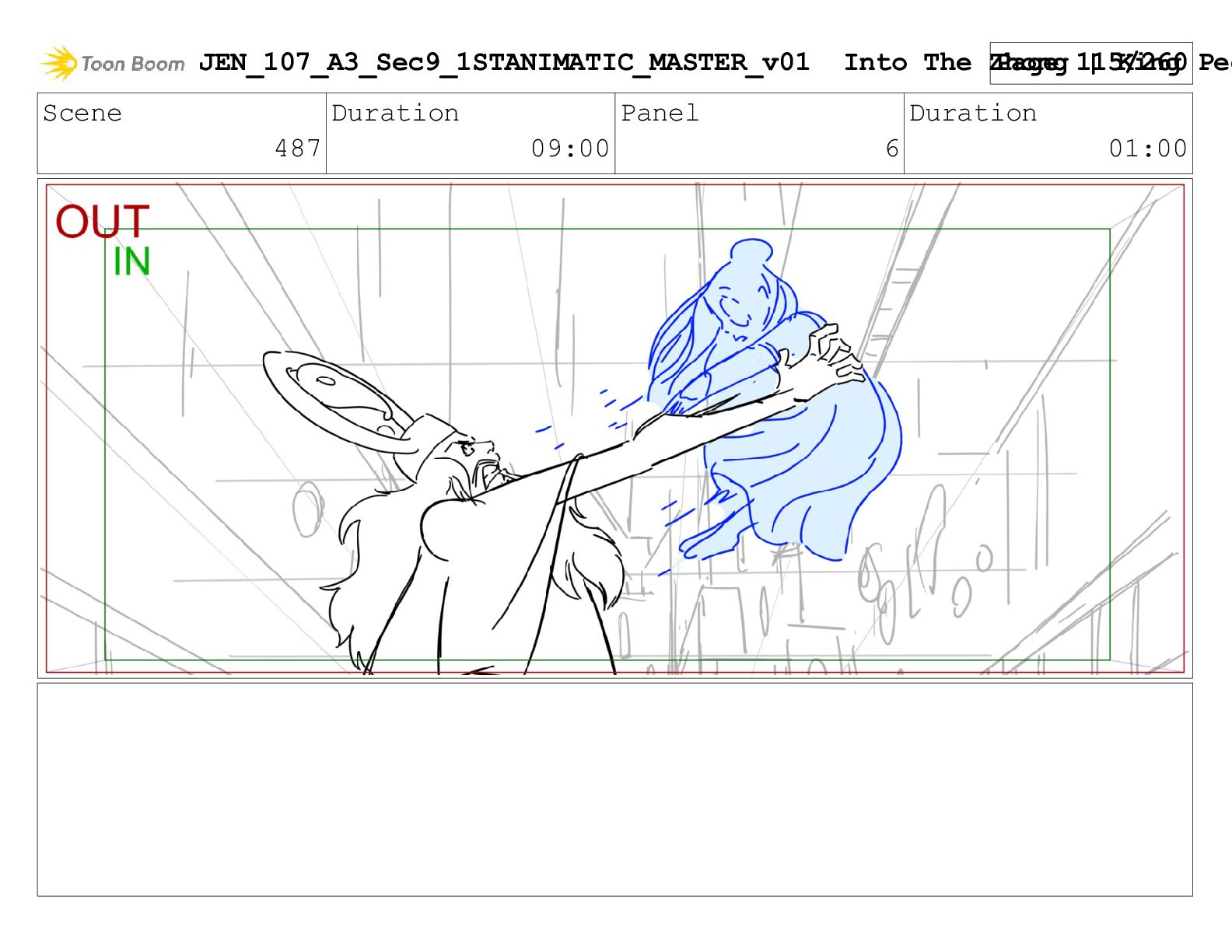Select scene number 487
1232x952 pixels.
298,149
